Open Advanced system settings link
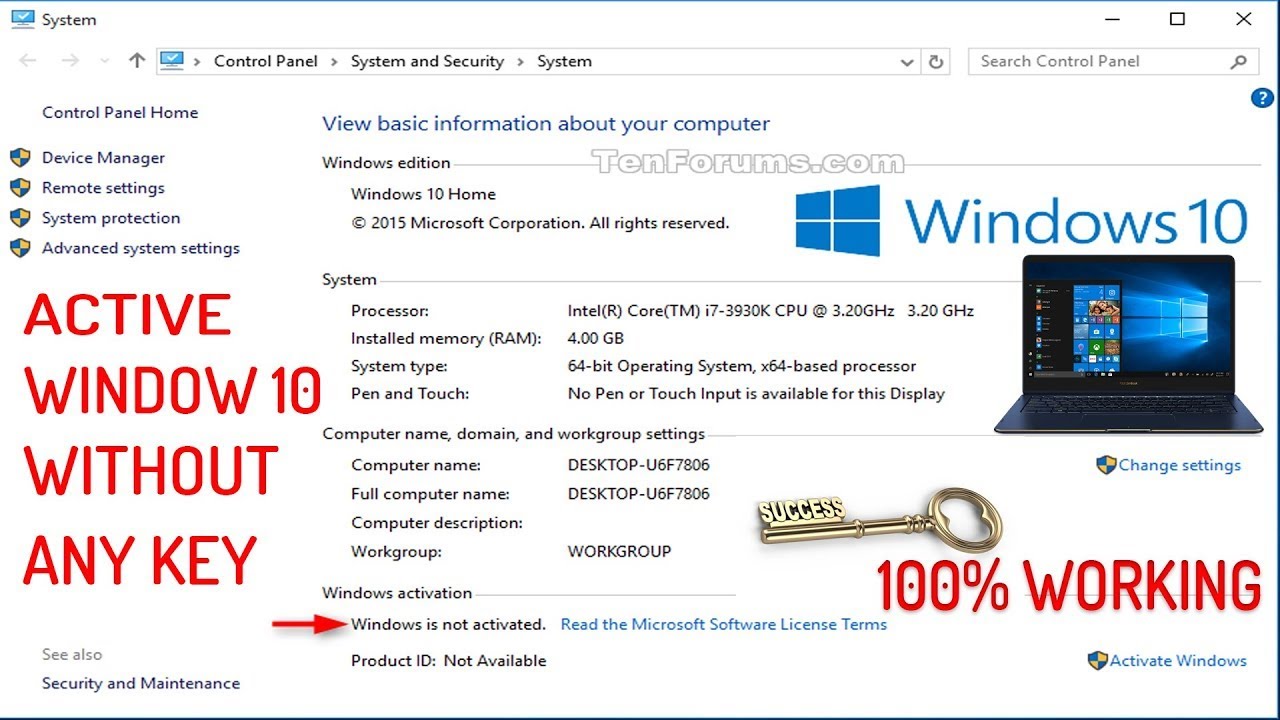The width and height of the screenshot is (1280, 720). tap(141, 247)
